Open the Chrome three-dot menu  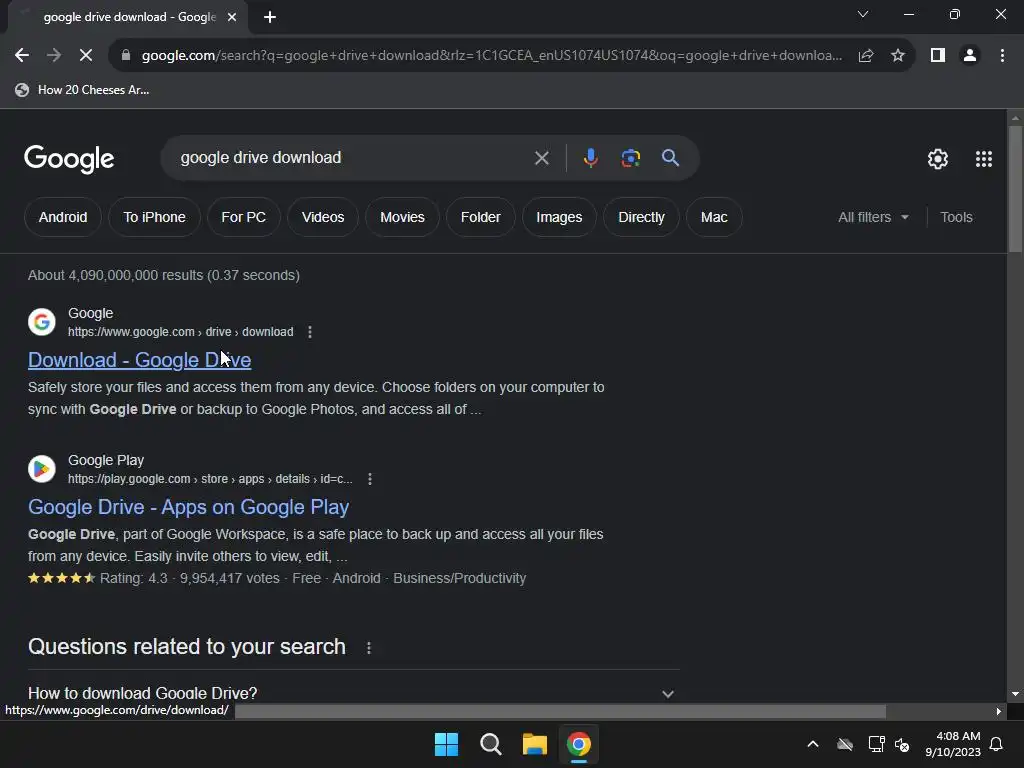1002,56
